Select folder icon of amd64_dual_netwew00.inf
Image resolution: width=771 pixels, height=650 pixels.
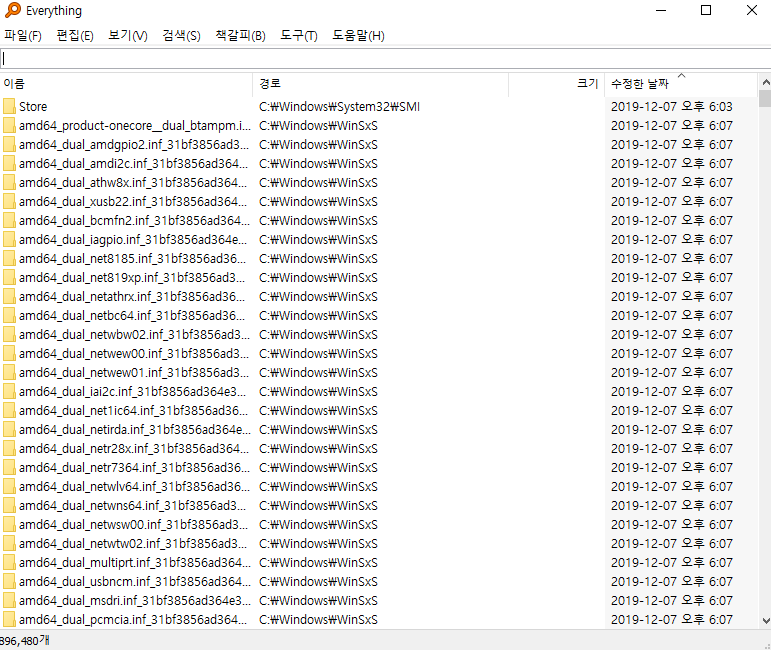[9, 354]
